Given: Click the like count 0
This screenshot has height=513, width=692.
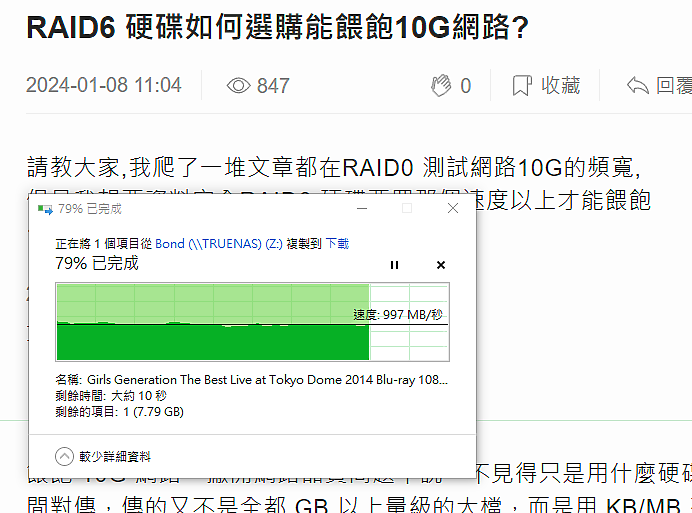Looking at the screenshot, I should click(x=466, y=86).
